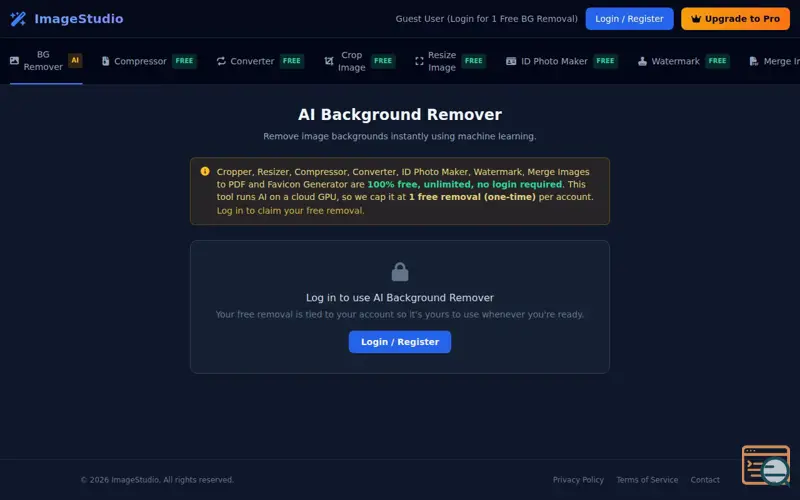Click 'Log in to claim your free removal.'
Viewport: 800px width, 500px height.
(x=290, y=210)
